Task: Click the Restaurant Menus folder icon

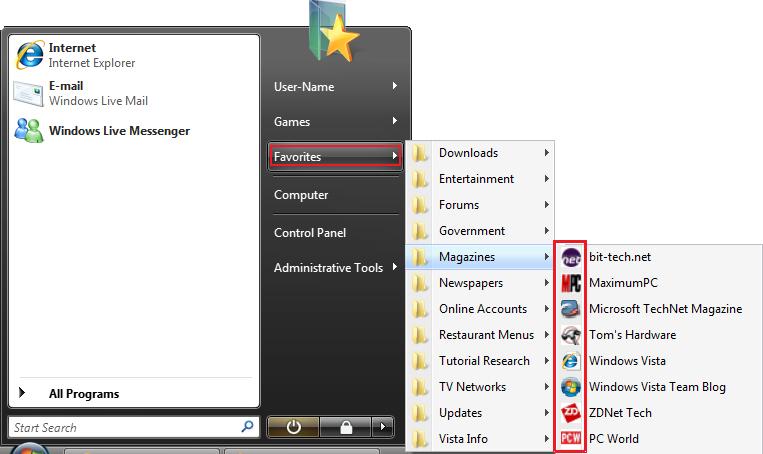Action: (x=419, y=335)
